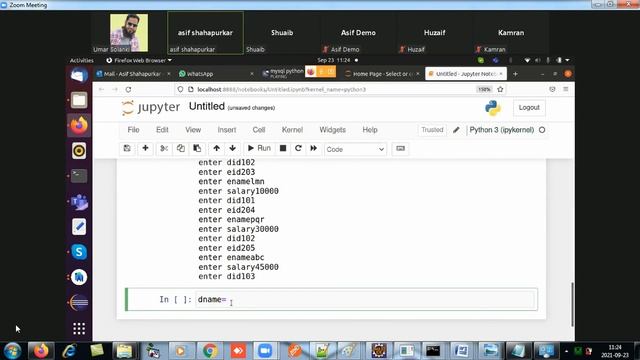
Task: Open the Firefox Web Browser app menu
Action: tap(139, 60)
